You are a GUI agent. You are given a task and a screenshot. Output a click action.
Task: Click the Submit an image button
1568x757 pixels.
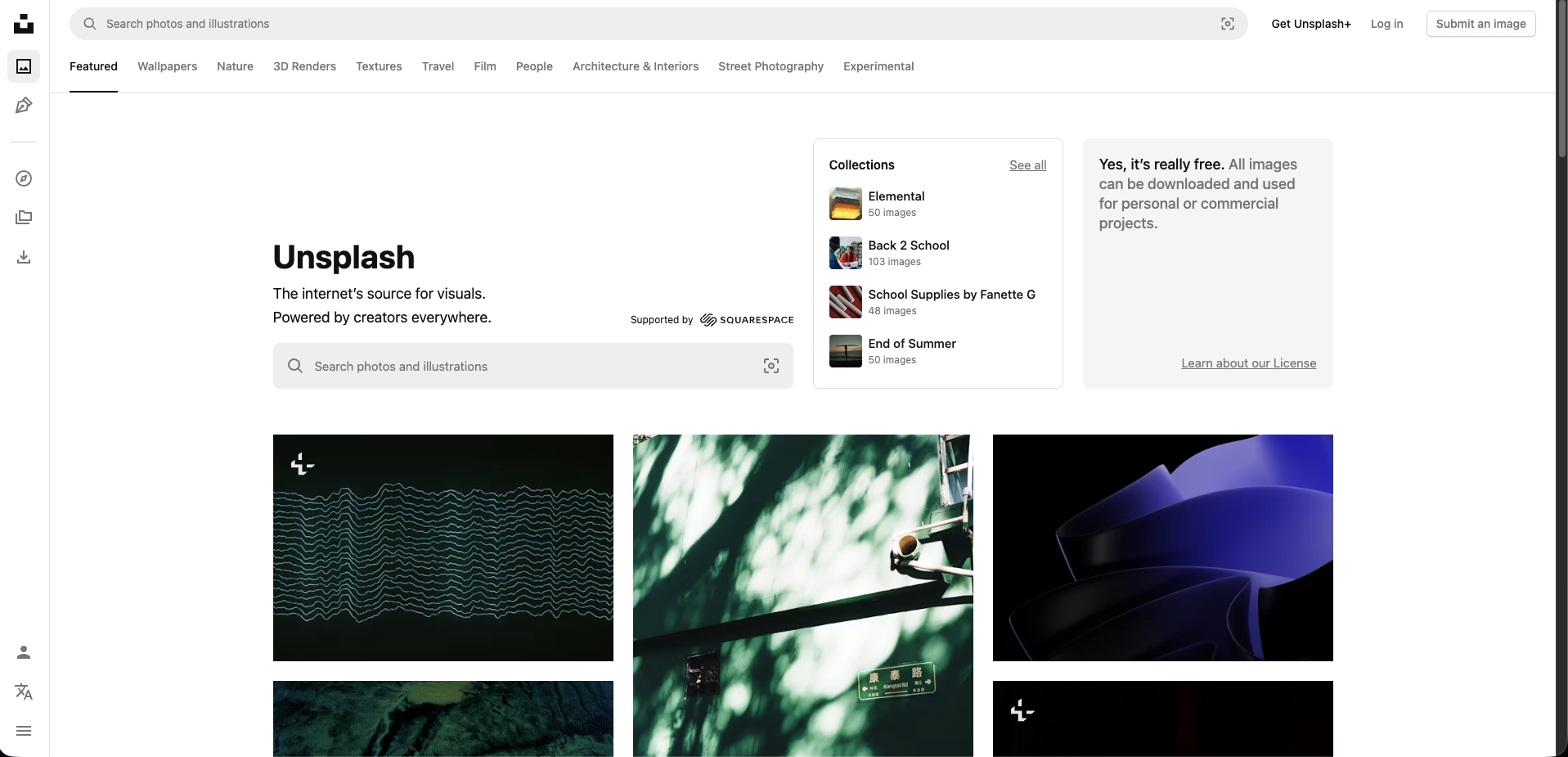point(1480,24)
